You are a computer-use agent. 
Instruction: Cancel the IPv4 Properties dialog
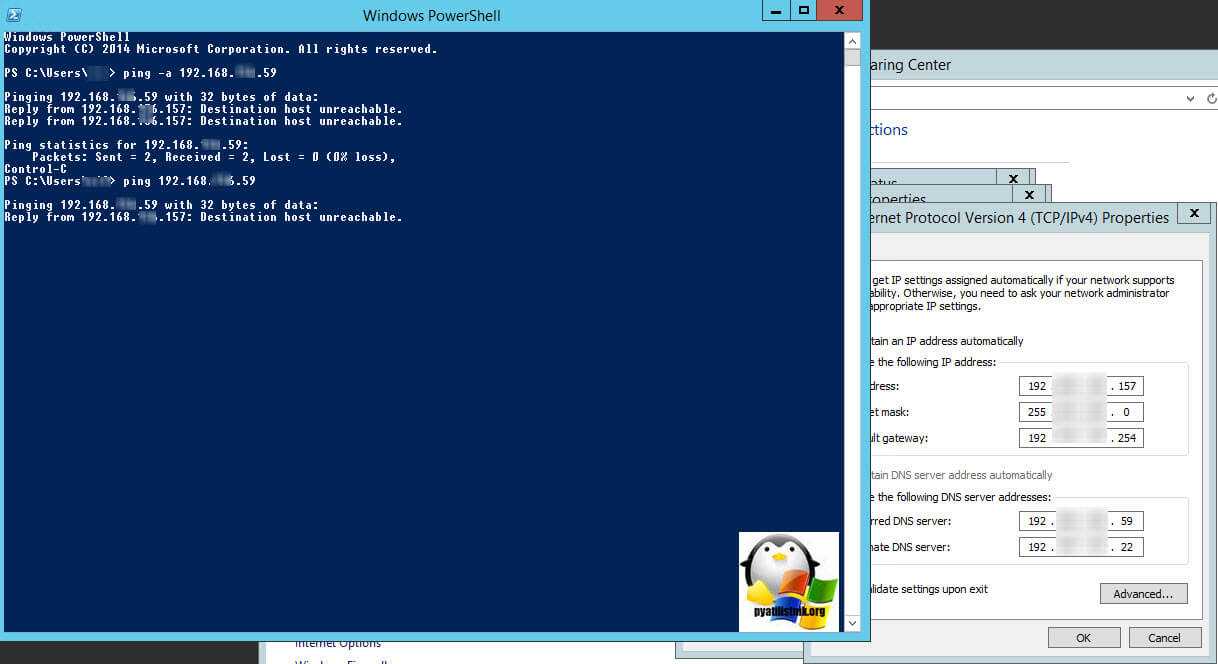(1164, 637)
